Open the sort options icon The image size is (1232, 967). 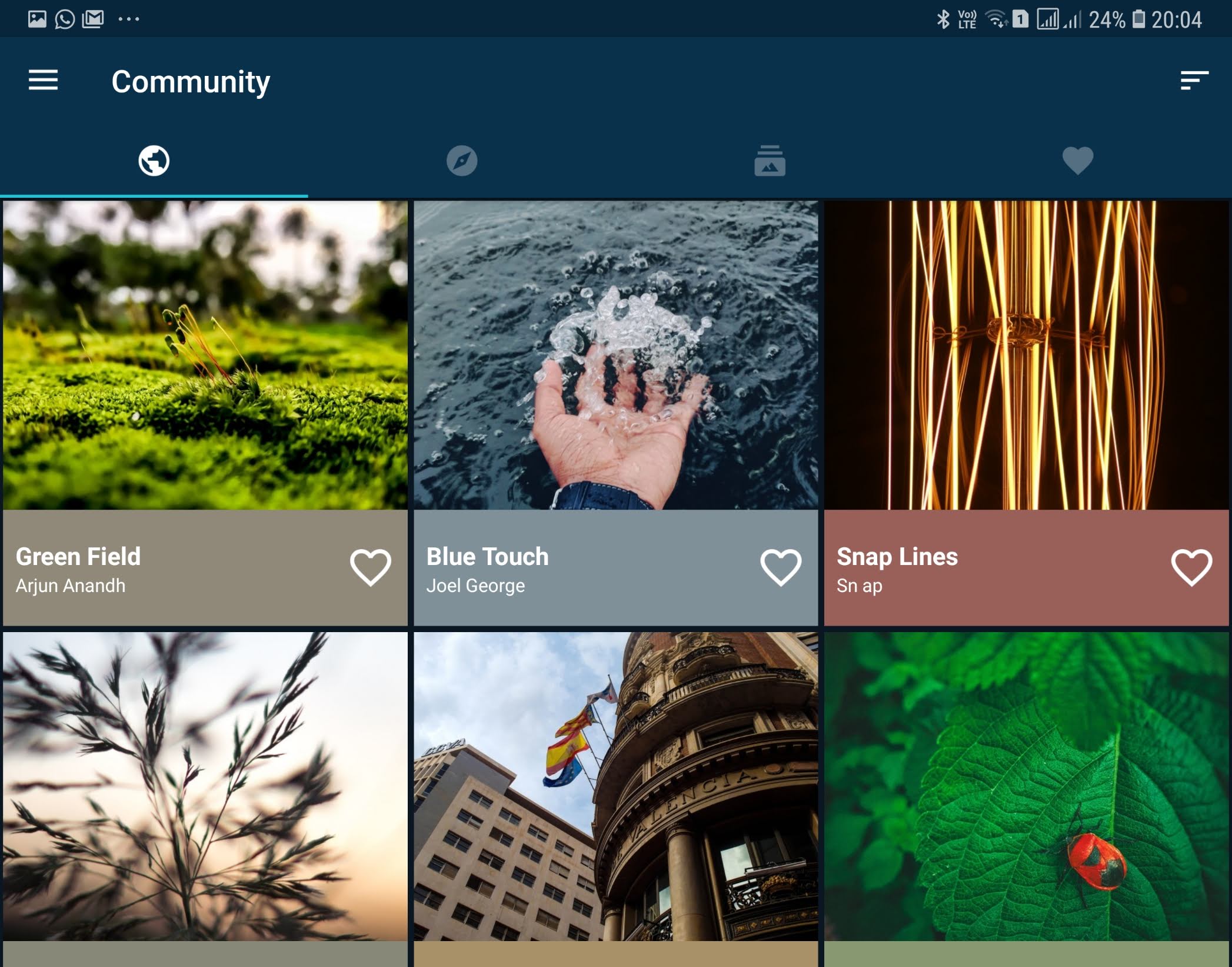1194,81
